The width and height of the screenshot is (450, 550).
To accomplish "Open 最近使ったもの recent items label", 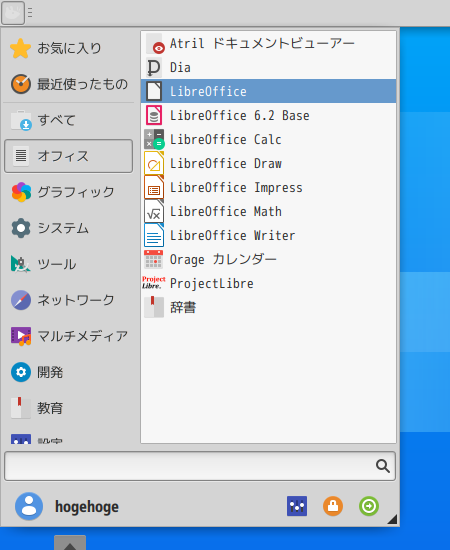I will tap(82, 84).
